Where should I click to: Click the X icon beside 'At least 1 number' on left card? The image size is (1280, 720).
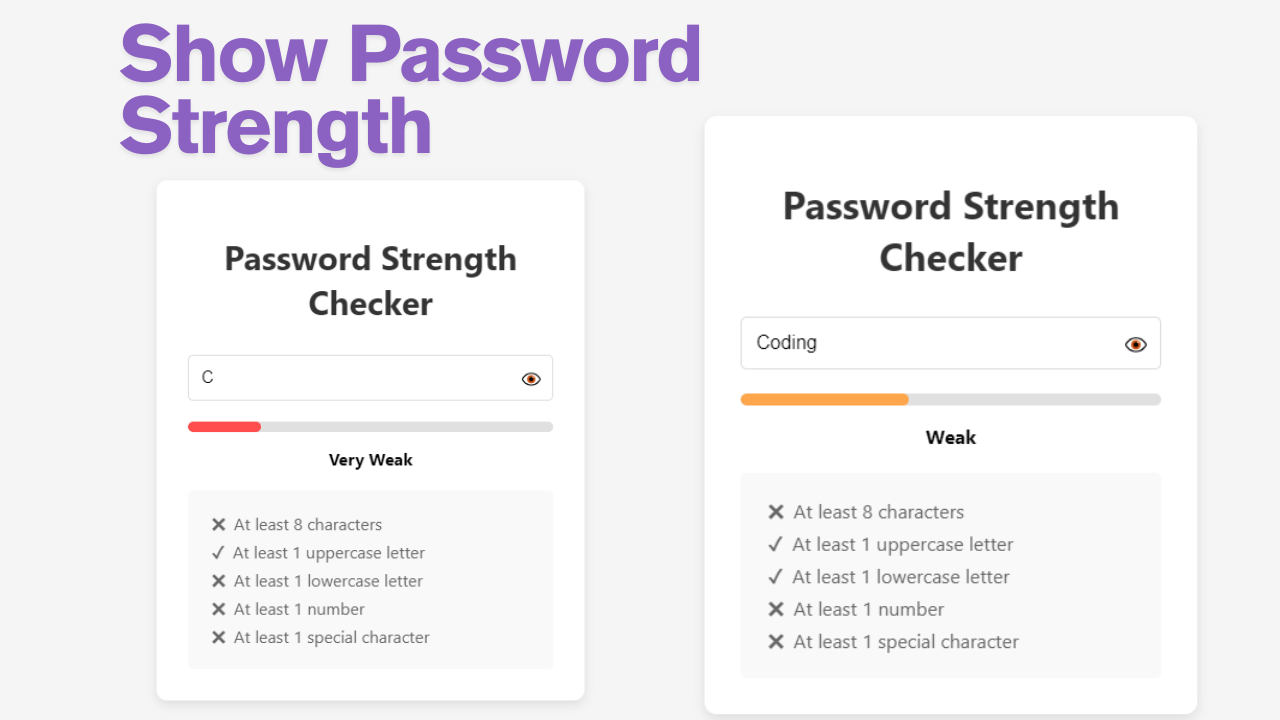[x=218, y=609]
